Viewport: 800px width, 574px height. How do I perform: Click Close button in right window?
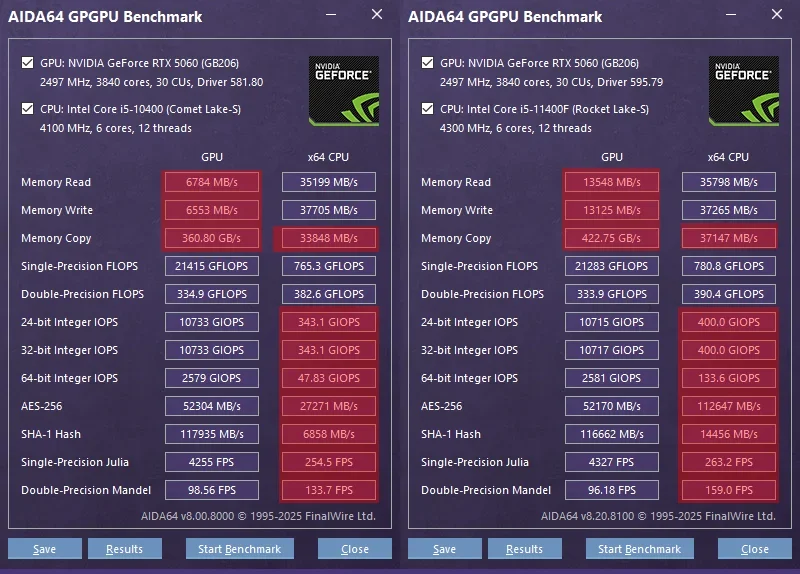[x=755, y=548]
